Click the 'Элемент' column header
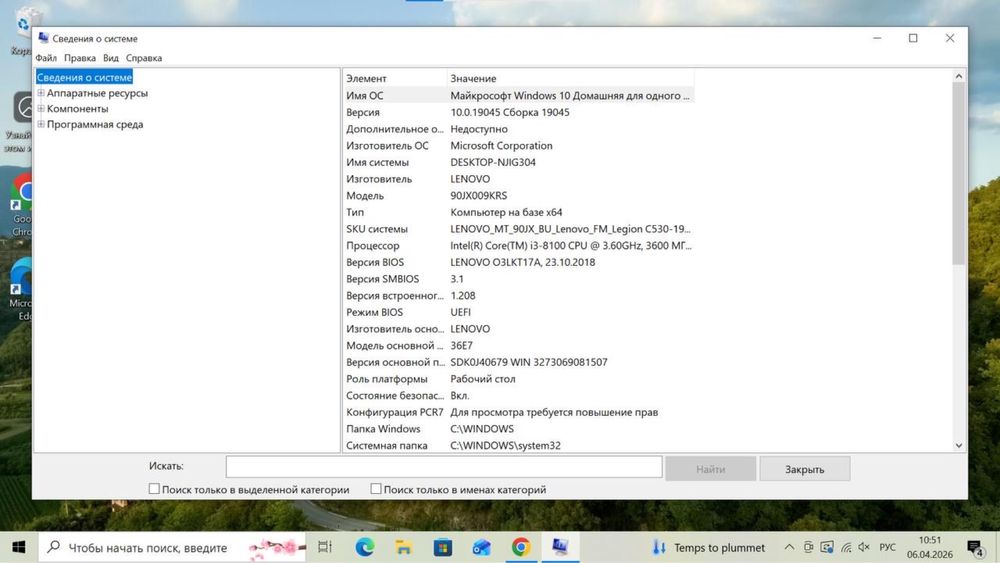The image size is (1000, 563). (x=395, y=78)
